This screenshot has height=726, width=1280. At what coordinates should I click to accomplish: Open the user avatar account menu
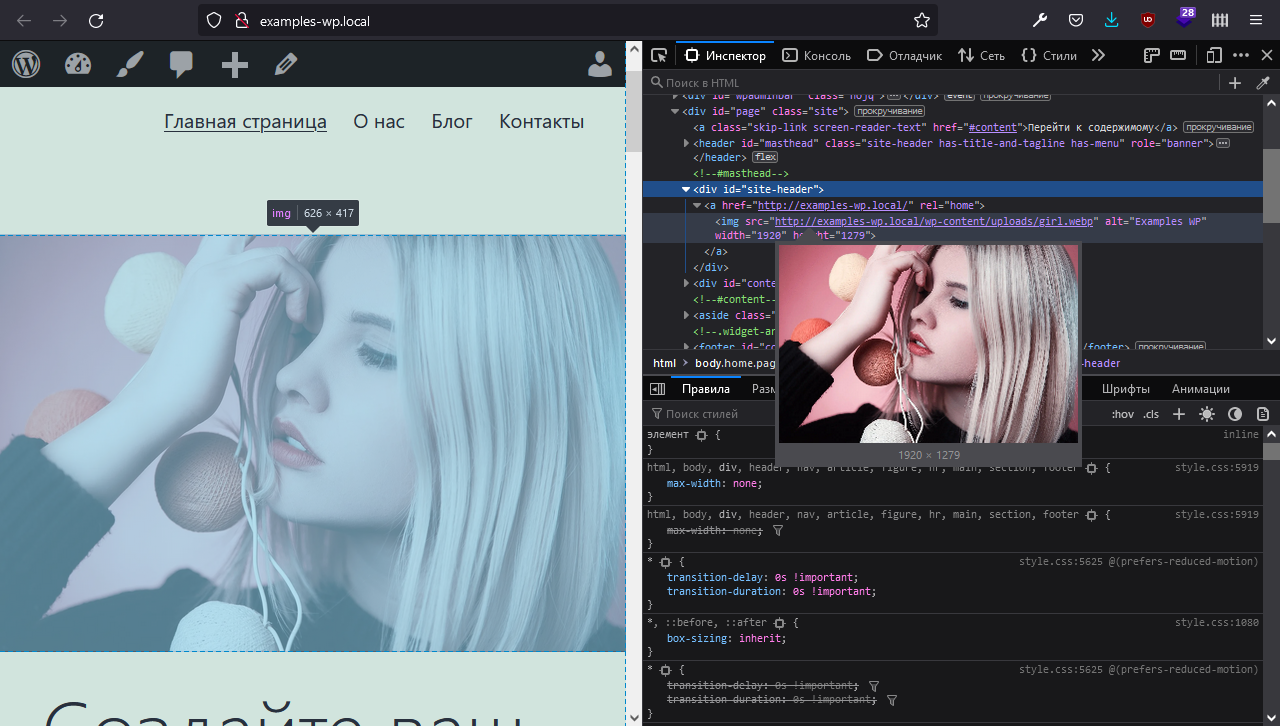pos(600,64)
